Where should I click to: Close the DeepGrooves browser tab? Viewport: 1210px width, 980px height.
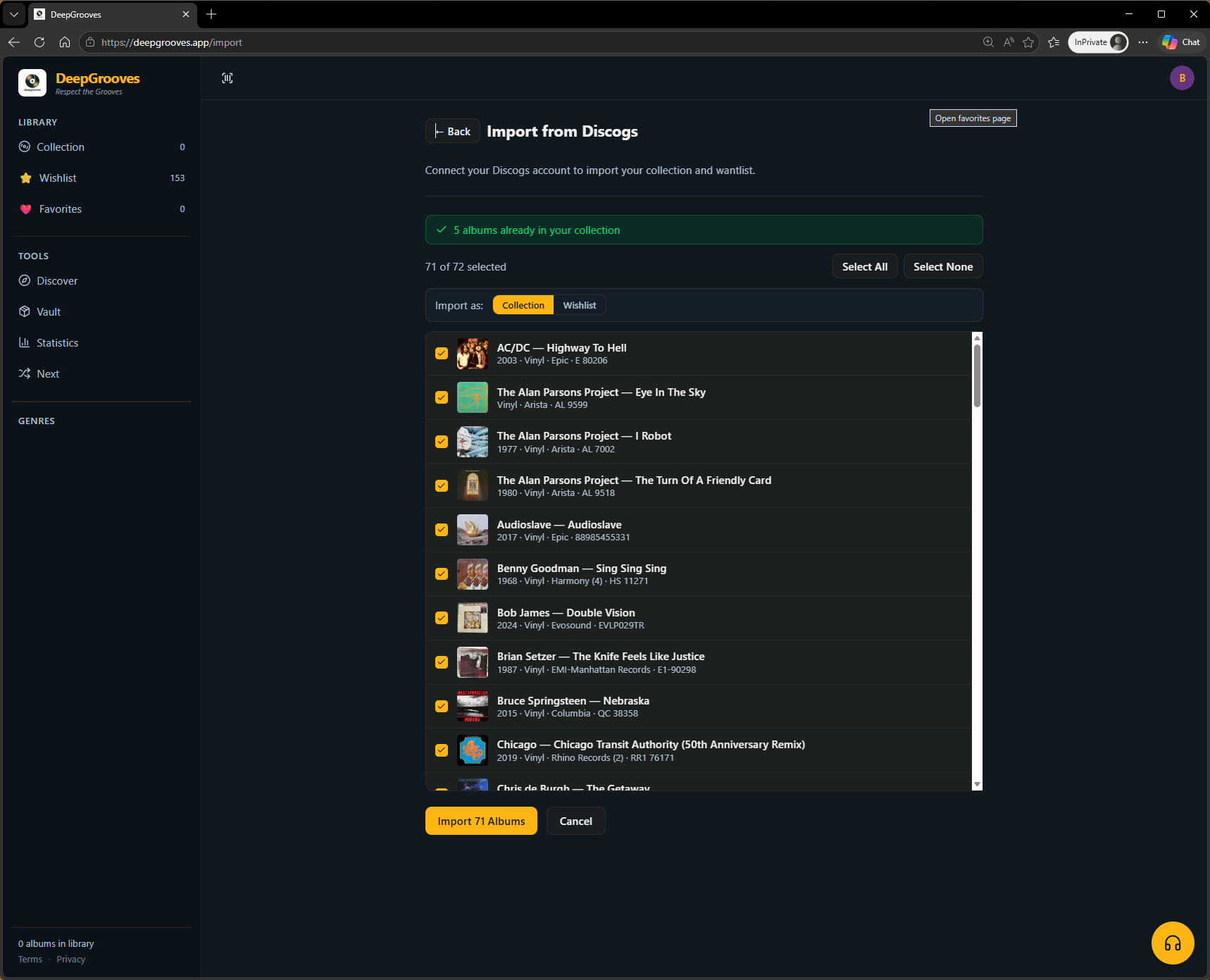point(186,14)
